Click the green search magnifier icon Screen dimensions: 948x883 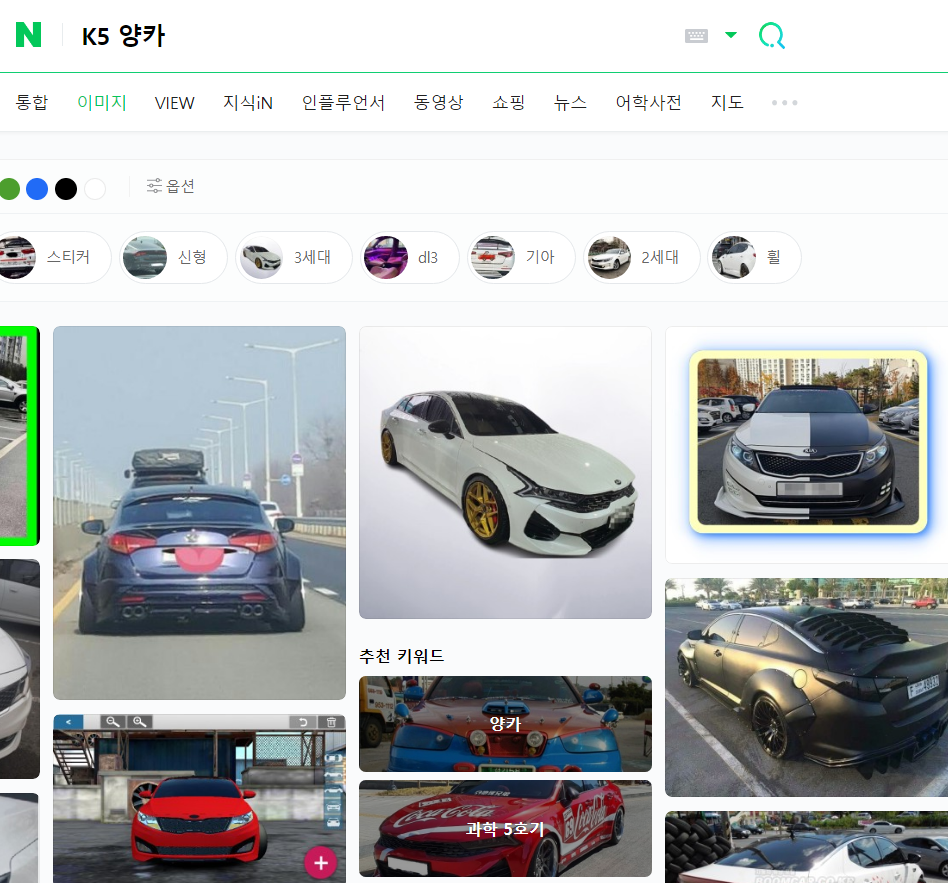pos(772,36)
